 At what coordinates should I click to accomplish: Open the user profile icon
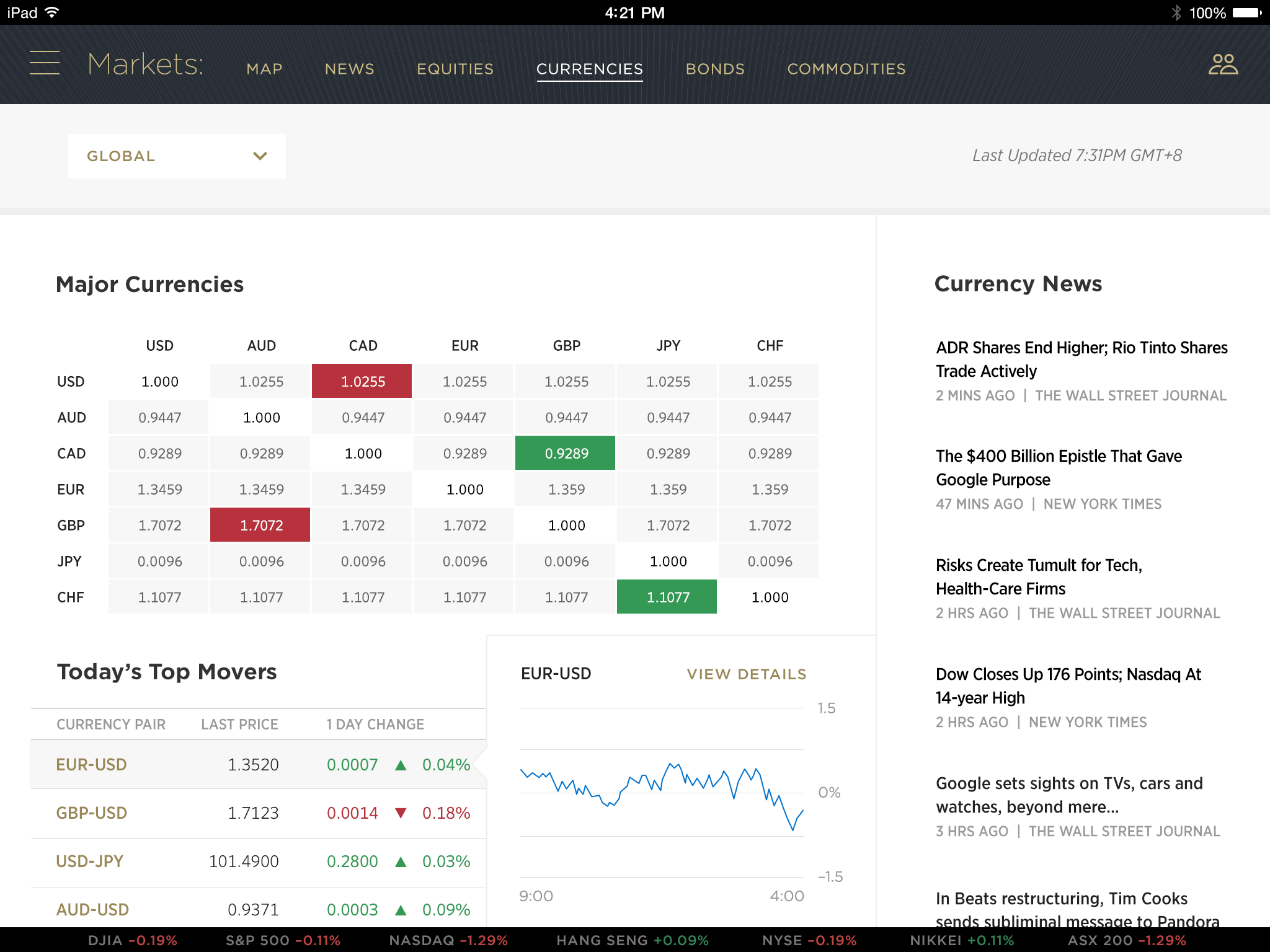click(1223, 64)
